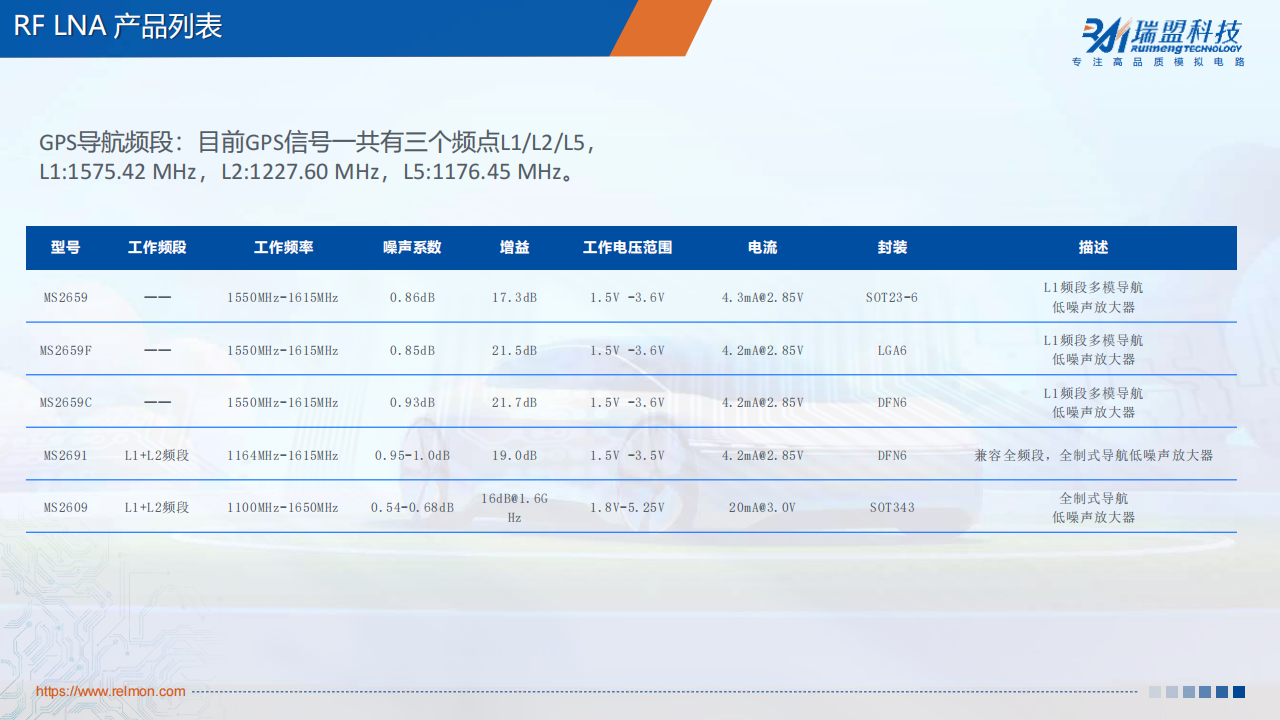The image size is (1280, 720).
Task: Click the MS2691 model cell
Action: (x=66, y=455)
